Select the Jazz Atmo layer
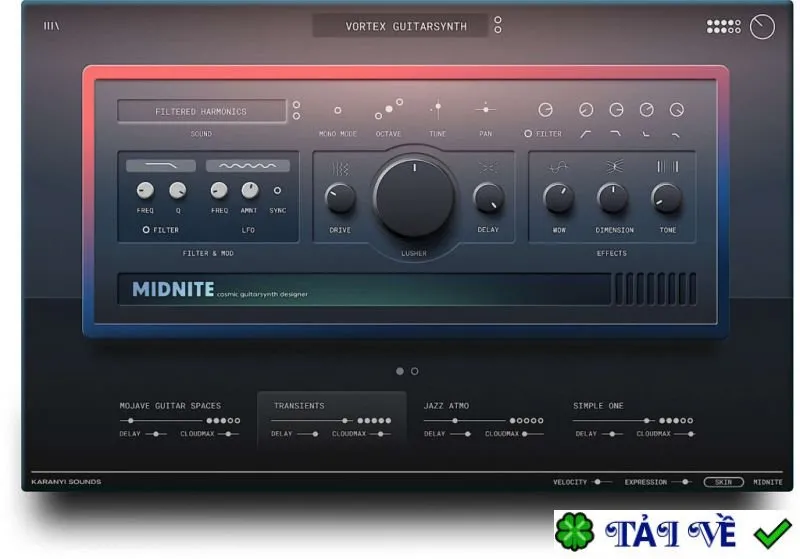 pyautogui.click(x=446, y=406)
